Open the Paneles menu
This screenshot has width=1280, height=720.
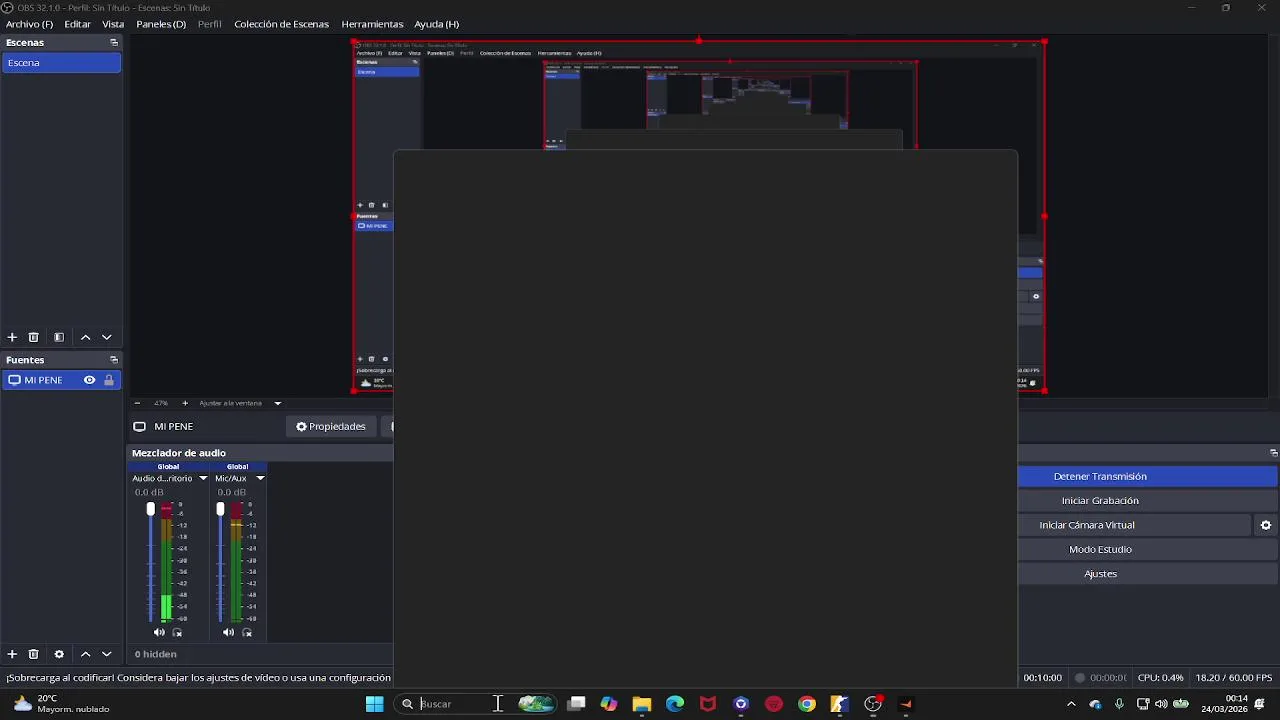161,24
